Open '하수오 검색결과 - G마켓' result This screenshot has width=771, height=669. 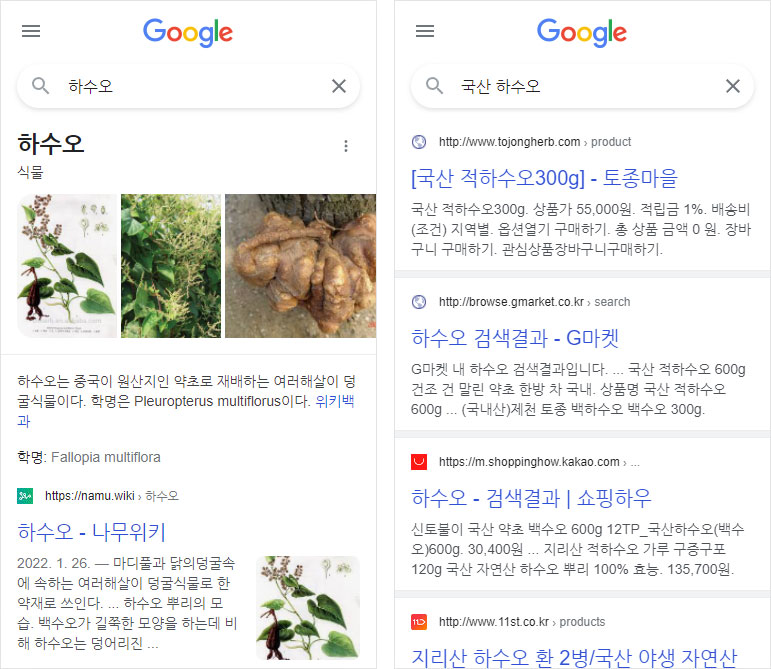(515, 336)
